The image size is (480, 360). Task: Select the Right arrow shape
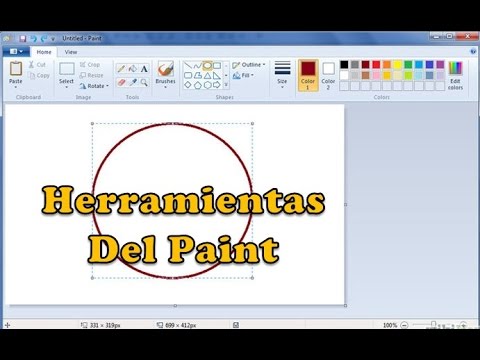coord(217,85)
